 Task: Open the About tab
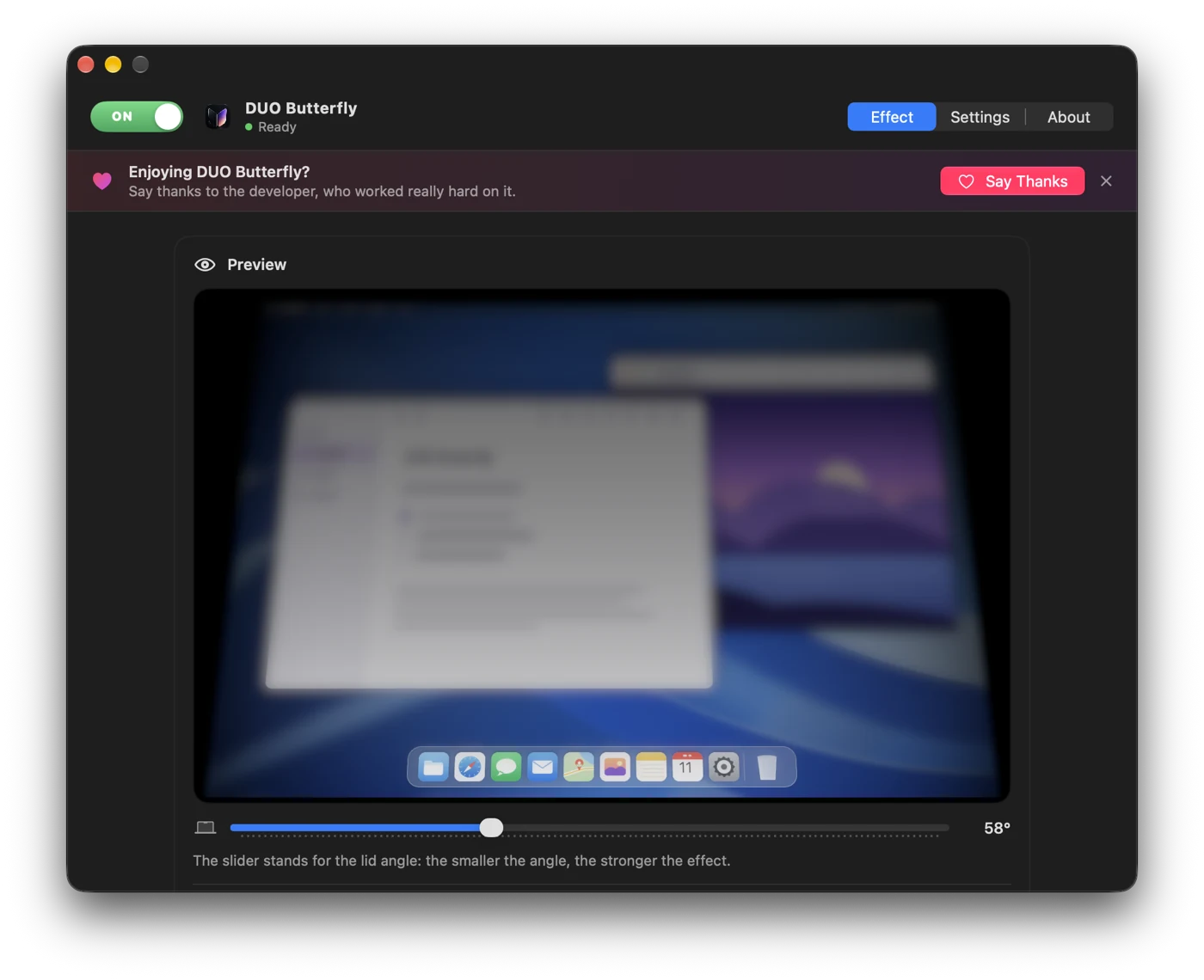1068,117
